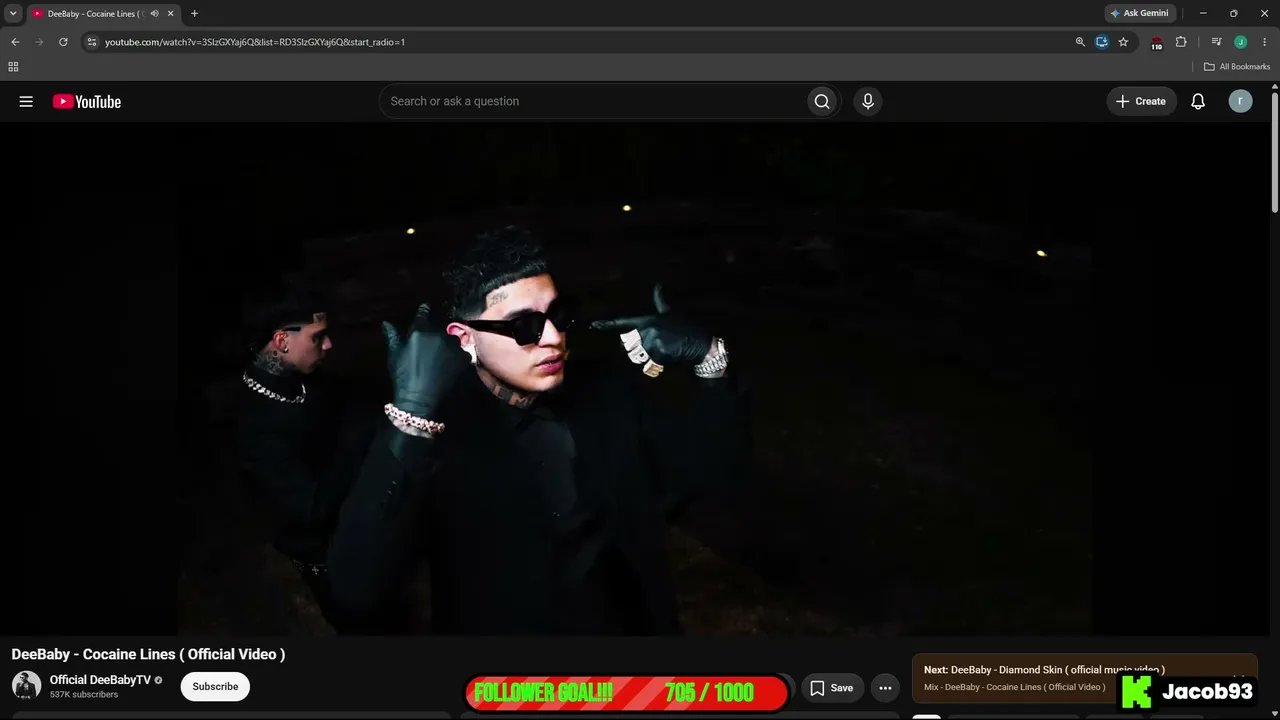Click the search magnifier button
Screen dimensions: 1280x720
click(x=822, y=101)
